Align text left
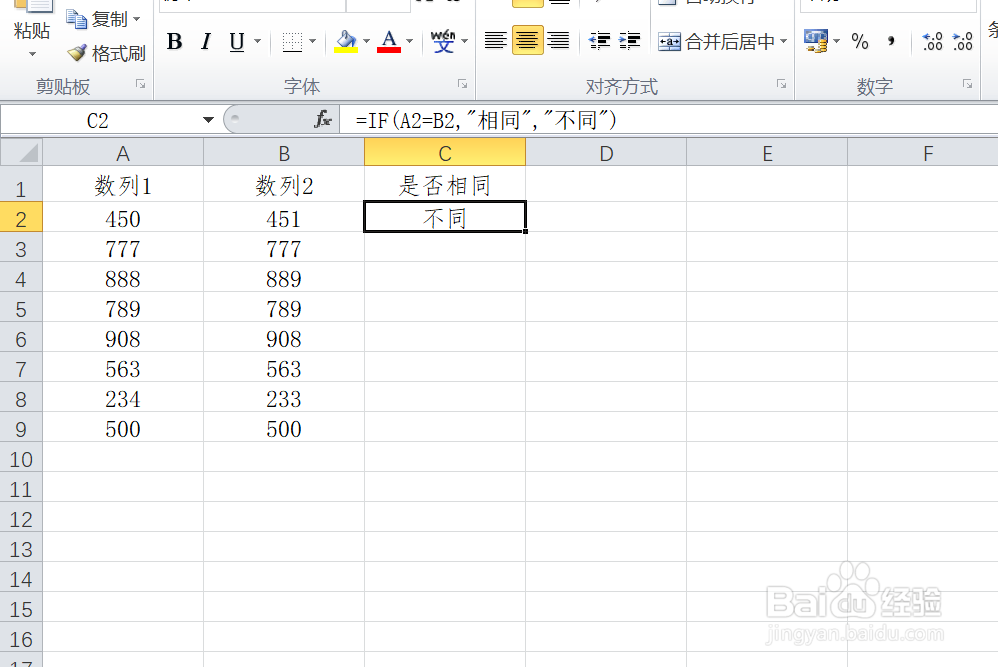The image size is (998, 667). pyautogui.click(x=496, y=41)
